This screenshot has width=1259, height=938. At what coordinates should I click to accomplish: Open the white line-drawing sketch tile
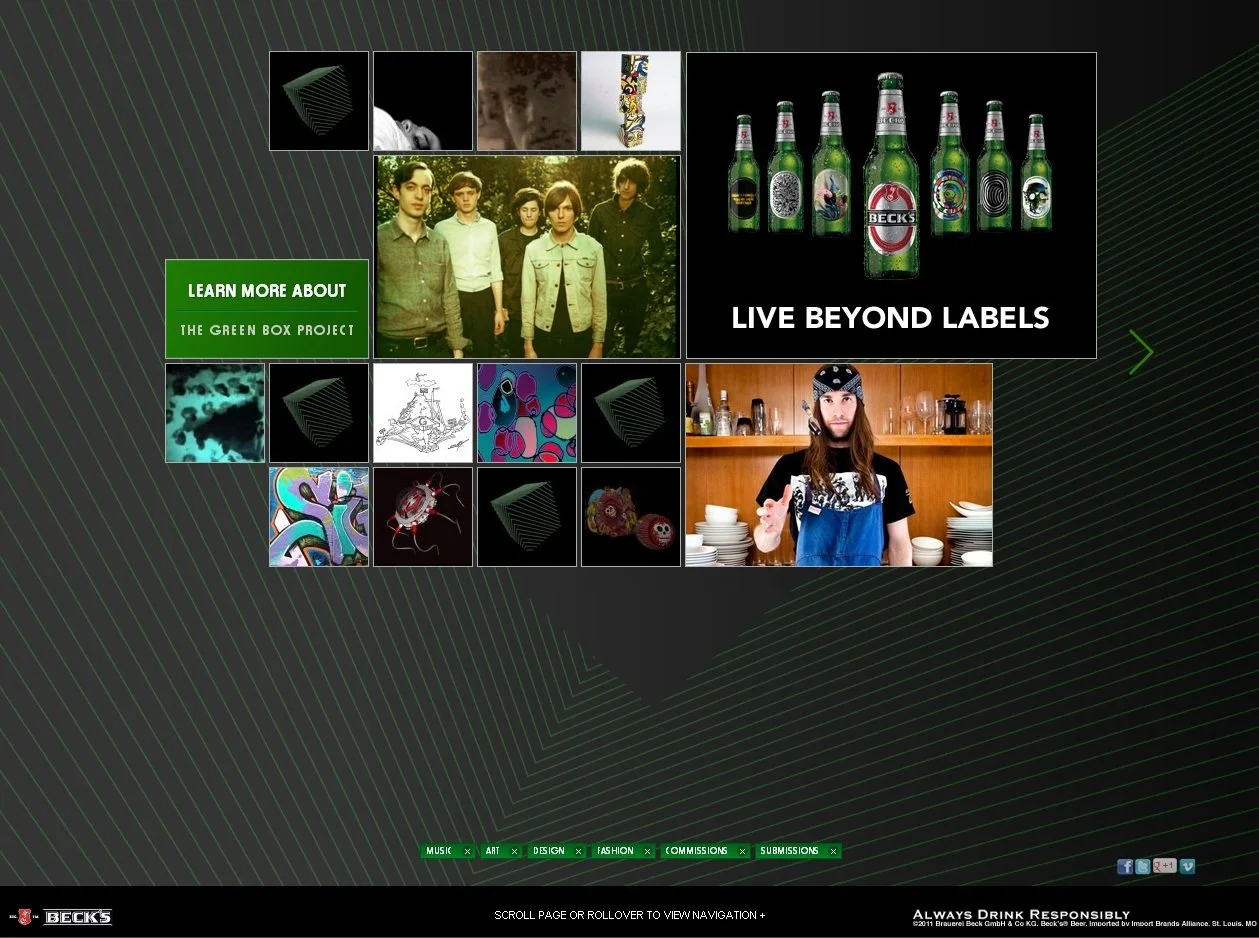(423, 413)
